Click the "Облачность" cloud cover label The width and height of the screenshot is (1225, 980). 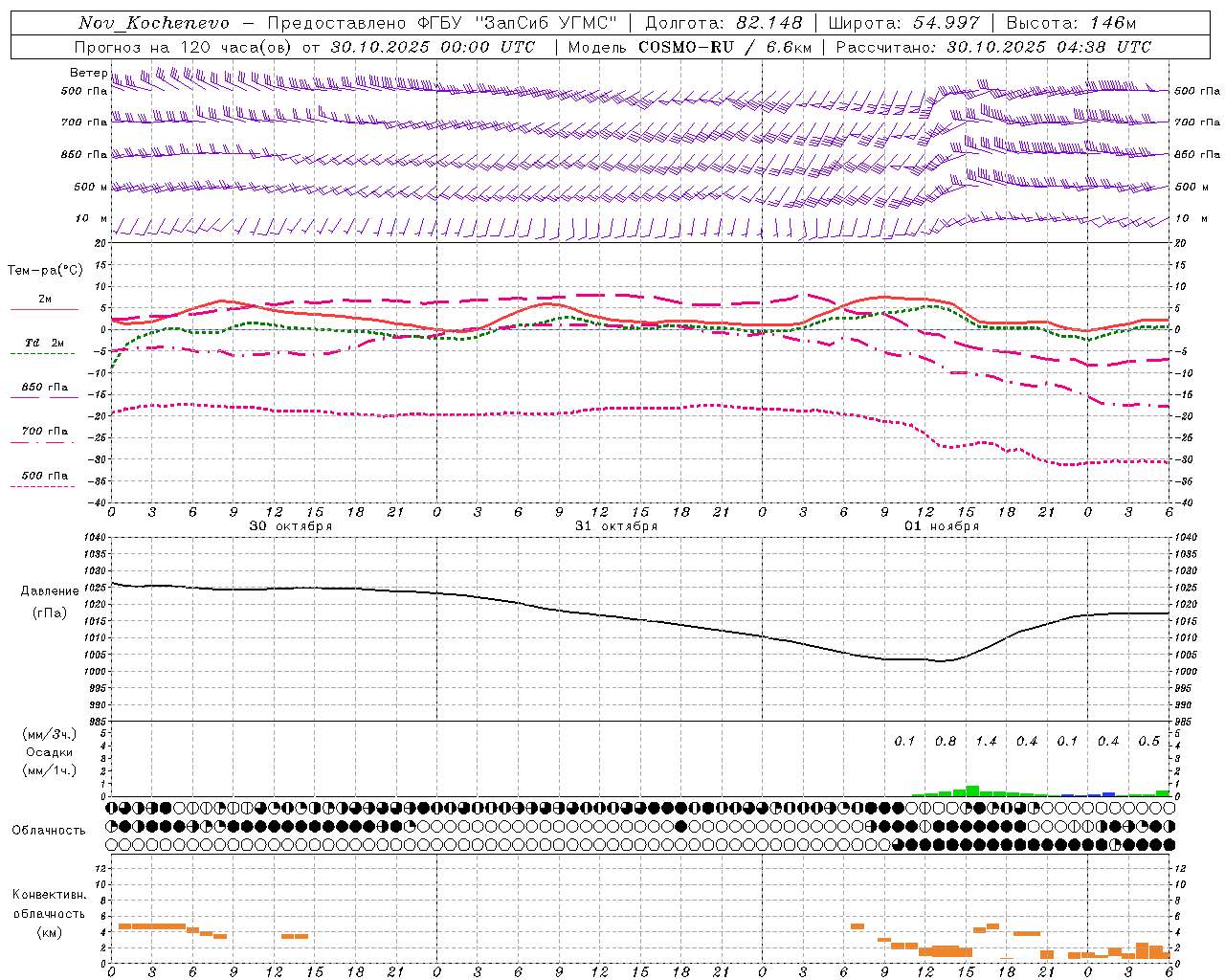[x=49, y=831]
